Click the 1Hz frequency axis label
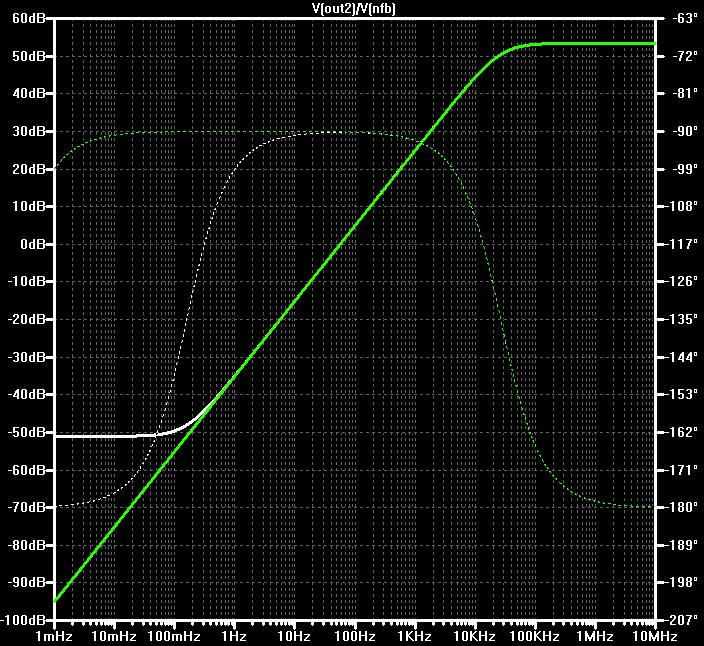This screenshot has width=704, height=646. click(235, 636)
